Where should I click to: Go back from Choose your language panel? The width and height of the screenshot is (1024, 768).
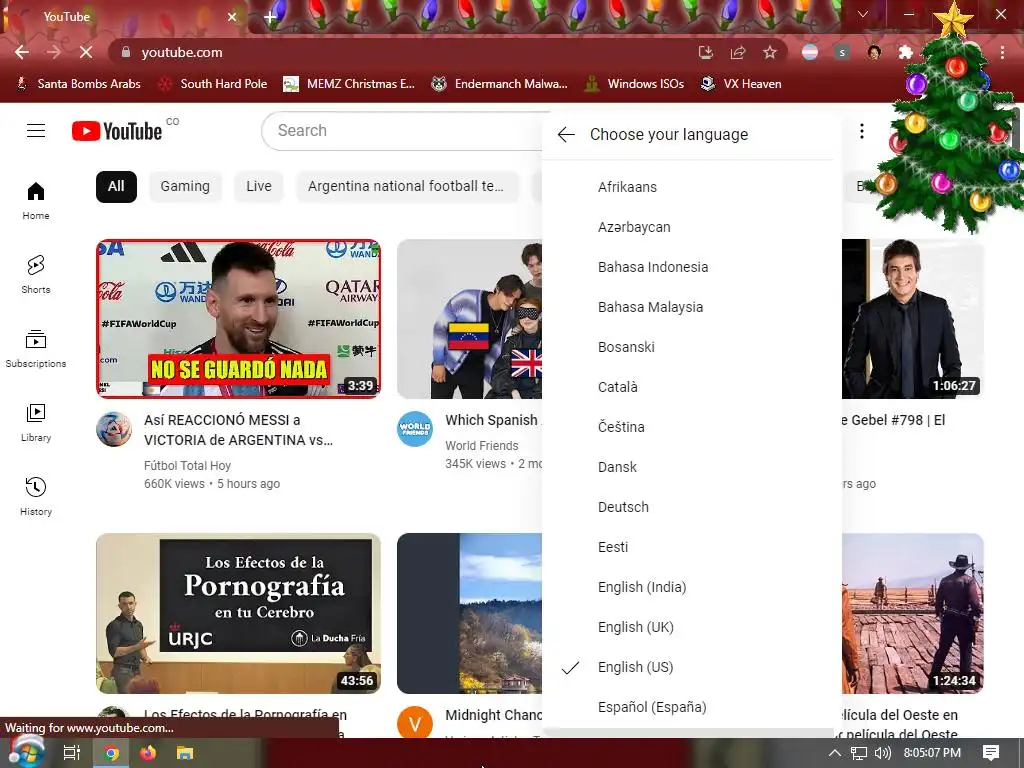pos(566,135)
